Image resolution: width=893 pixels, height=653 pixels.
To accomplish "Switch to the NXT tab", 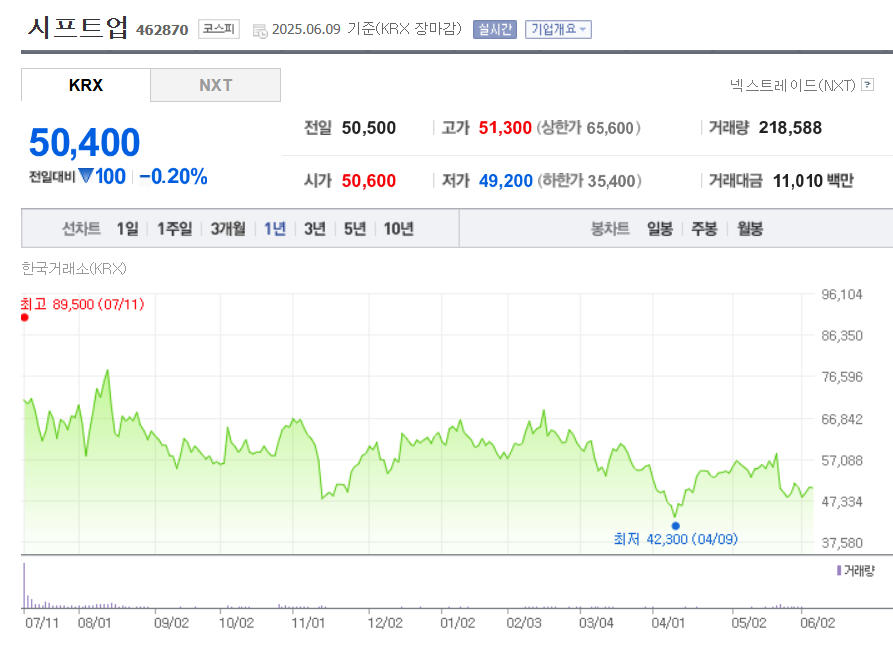I will (215, 86).
